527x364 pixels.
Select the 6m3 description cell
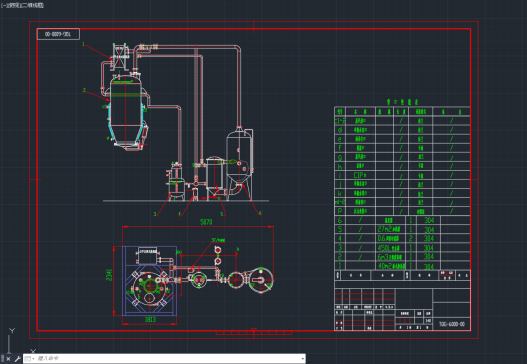[390, 257]
